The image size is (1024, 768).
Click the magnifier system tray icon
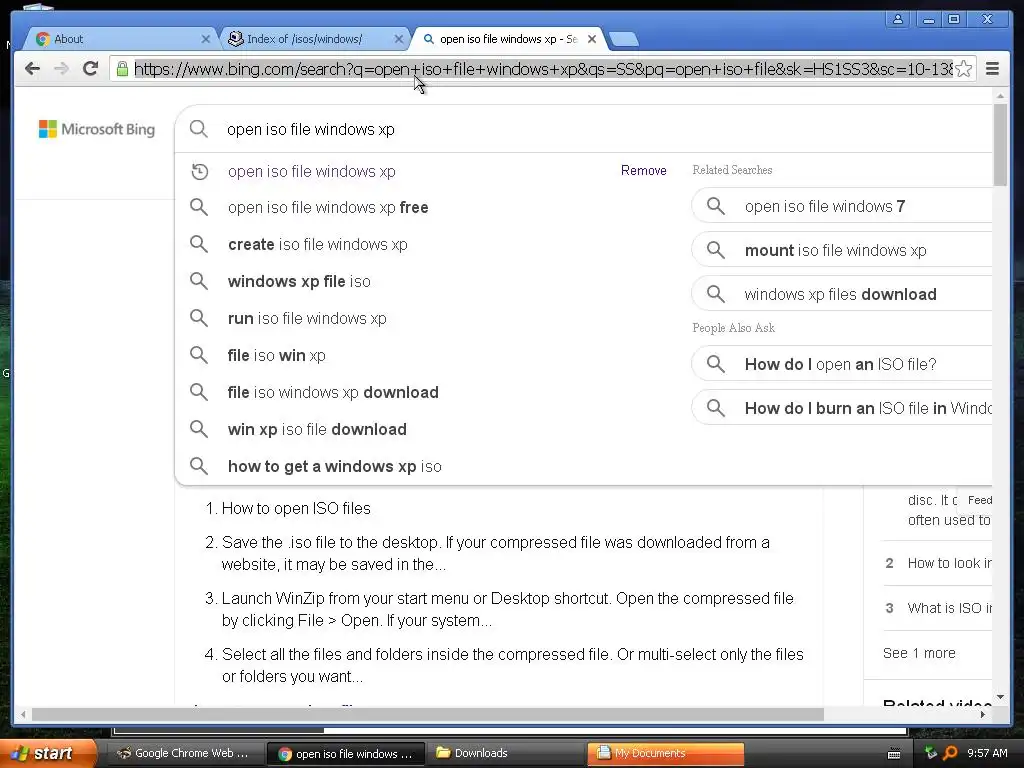click(x=950, y=753)
